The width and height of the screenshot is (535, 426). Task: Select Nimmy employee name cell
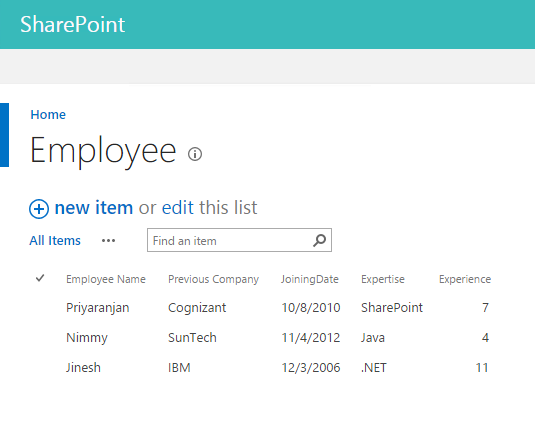tap(87, 338)
